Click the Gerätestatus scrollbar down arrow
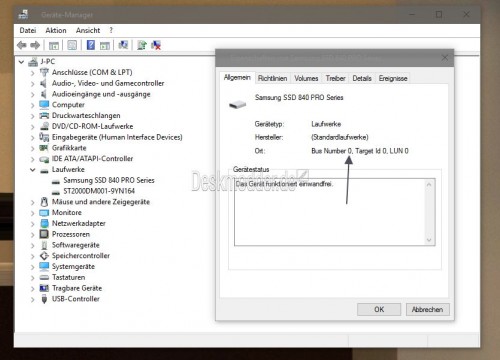500x360 pixels. pyautogui.click(x=429, y=240)
